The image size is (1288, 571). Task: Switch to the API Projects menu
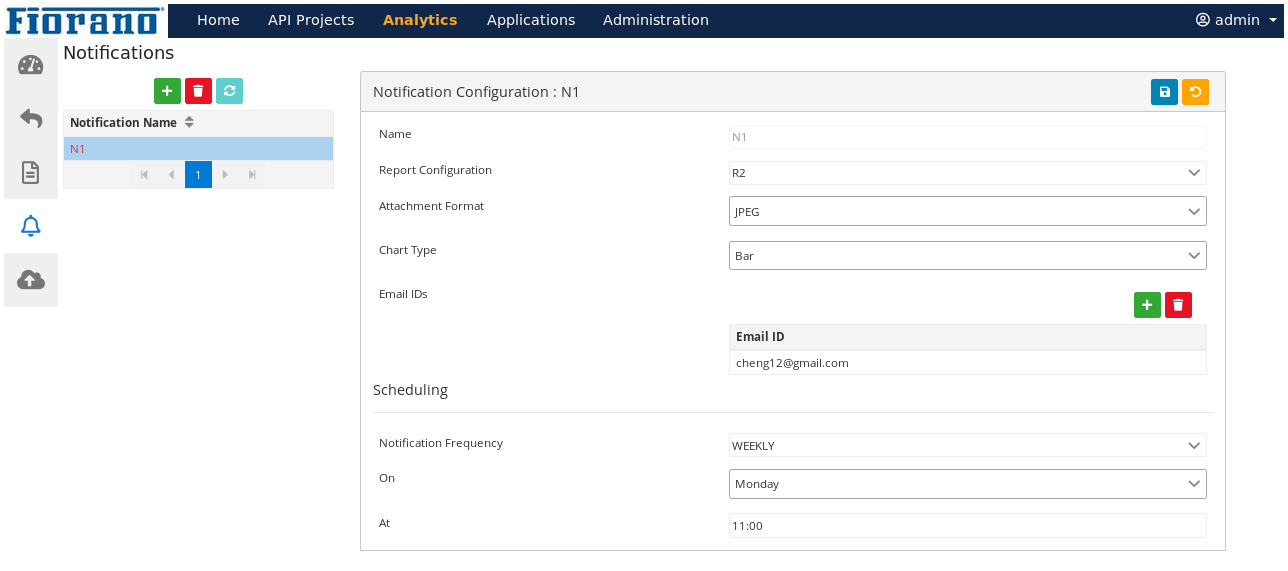click(x=311, y=20)
